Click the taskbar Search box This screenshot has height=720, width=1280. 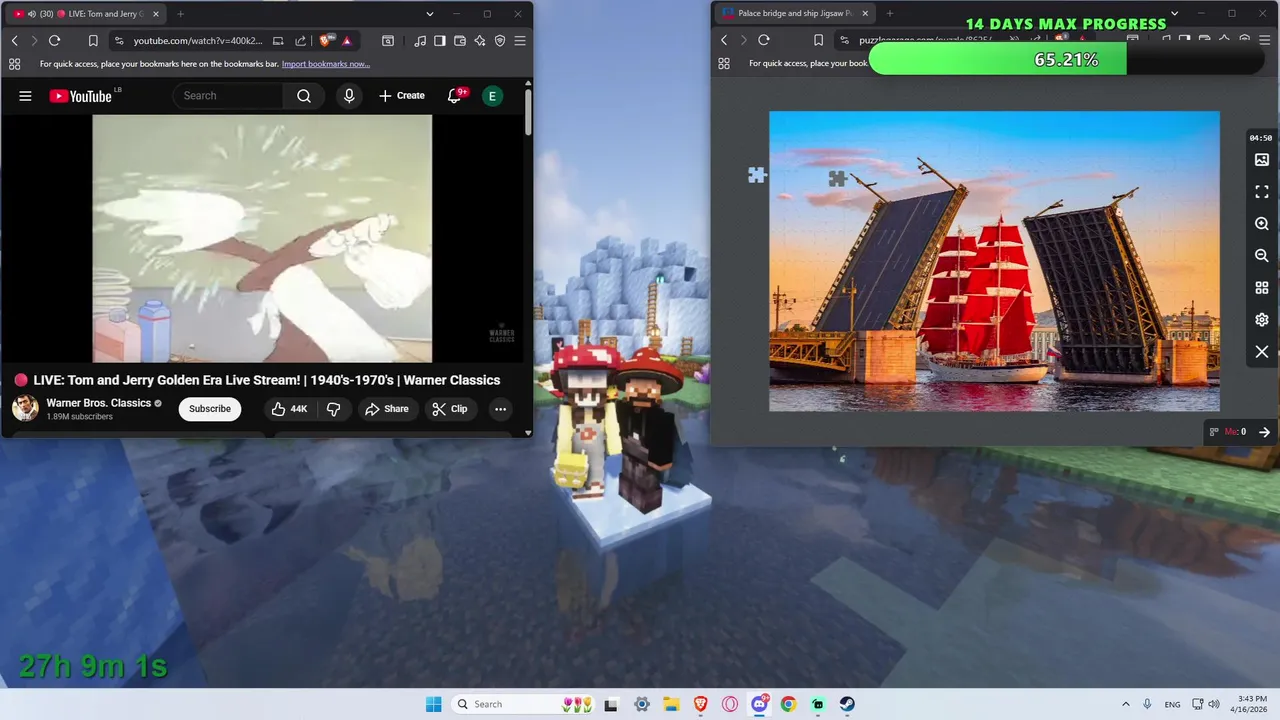(523, 704)
